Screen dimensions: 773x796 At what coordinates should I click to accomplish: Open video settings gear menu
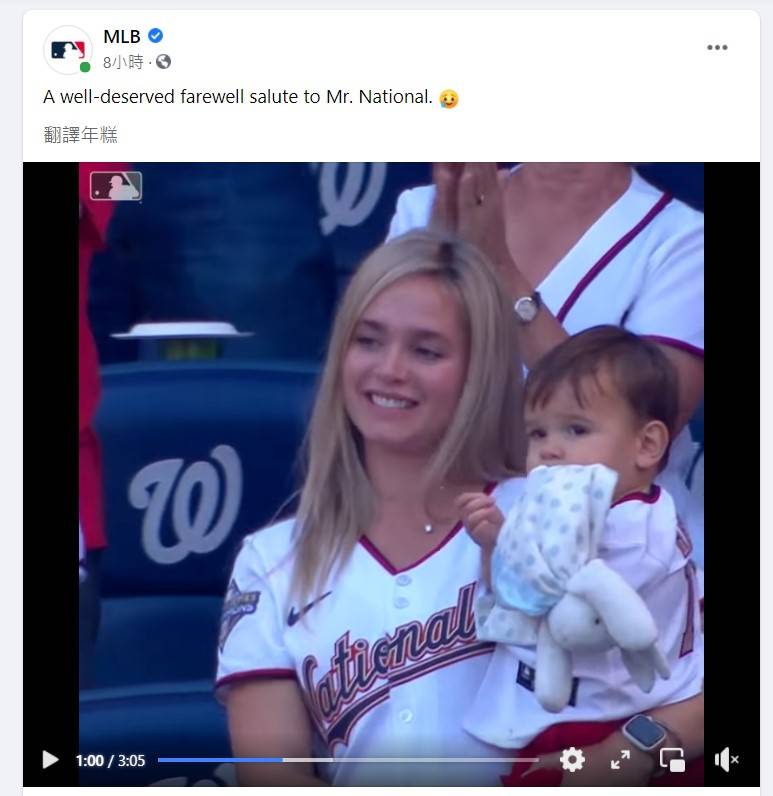click(572, 760)
